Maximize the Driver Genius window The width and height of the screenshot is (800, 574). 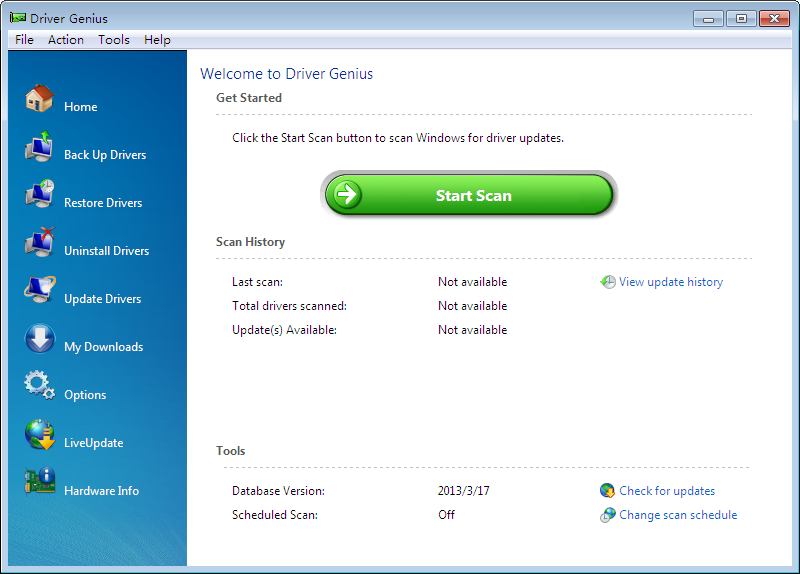[741, 19]
